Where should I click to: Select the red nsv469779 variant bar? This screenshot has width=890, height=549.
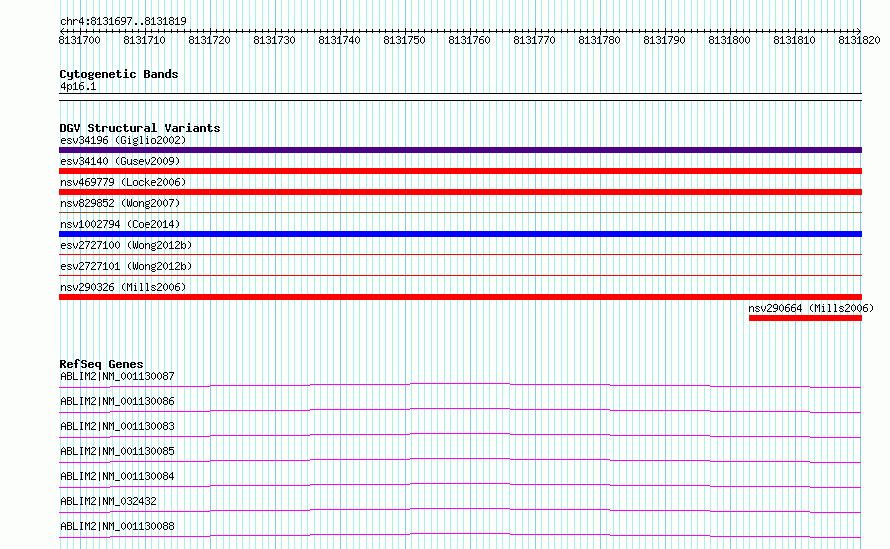coord(460,192)
